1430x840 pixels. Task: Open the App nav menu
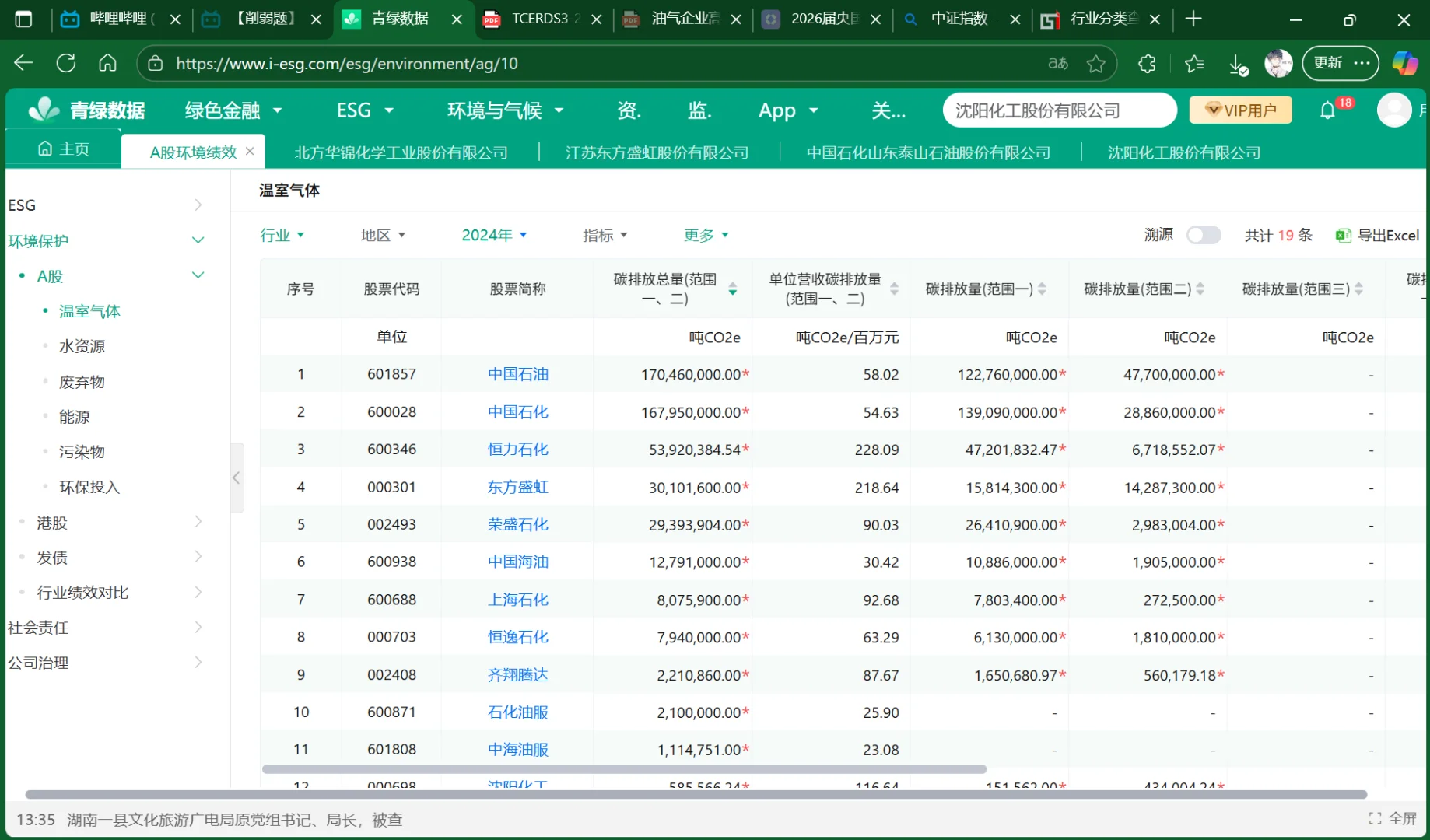pyautogui.click(x=788, y=110)
